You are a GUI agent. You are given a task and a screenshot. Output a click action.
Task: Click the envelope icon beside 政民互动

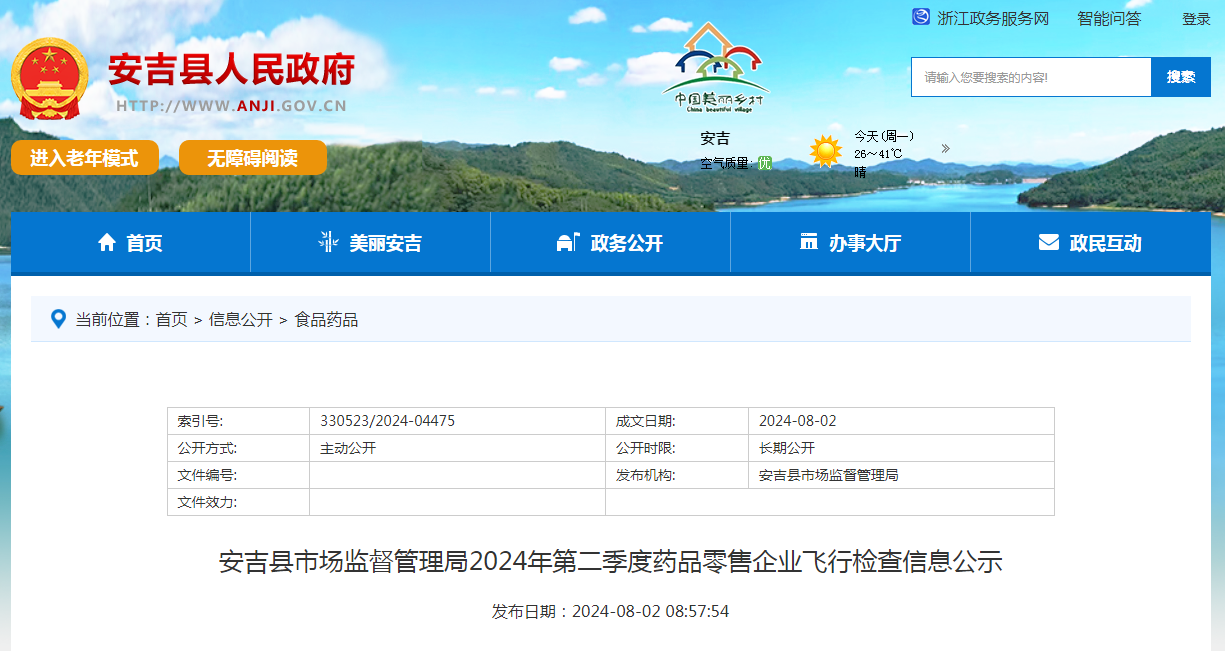1048,242
